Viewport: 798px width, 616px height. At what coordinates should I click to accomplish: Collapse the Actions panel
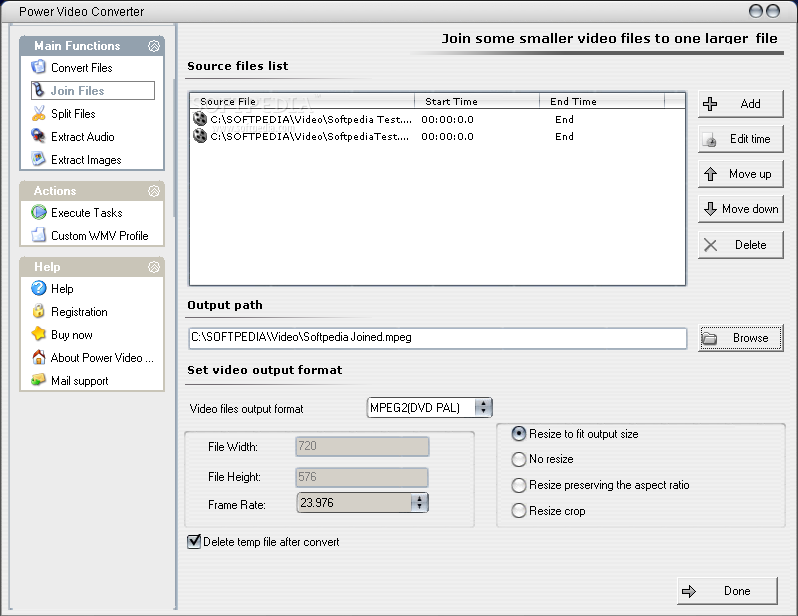click(x=154, y=191)
